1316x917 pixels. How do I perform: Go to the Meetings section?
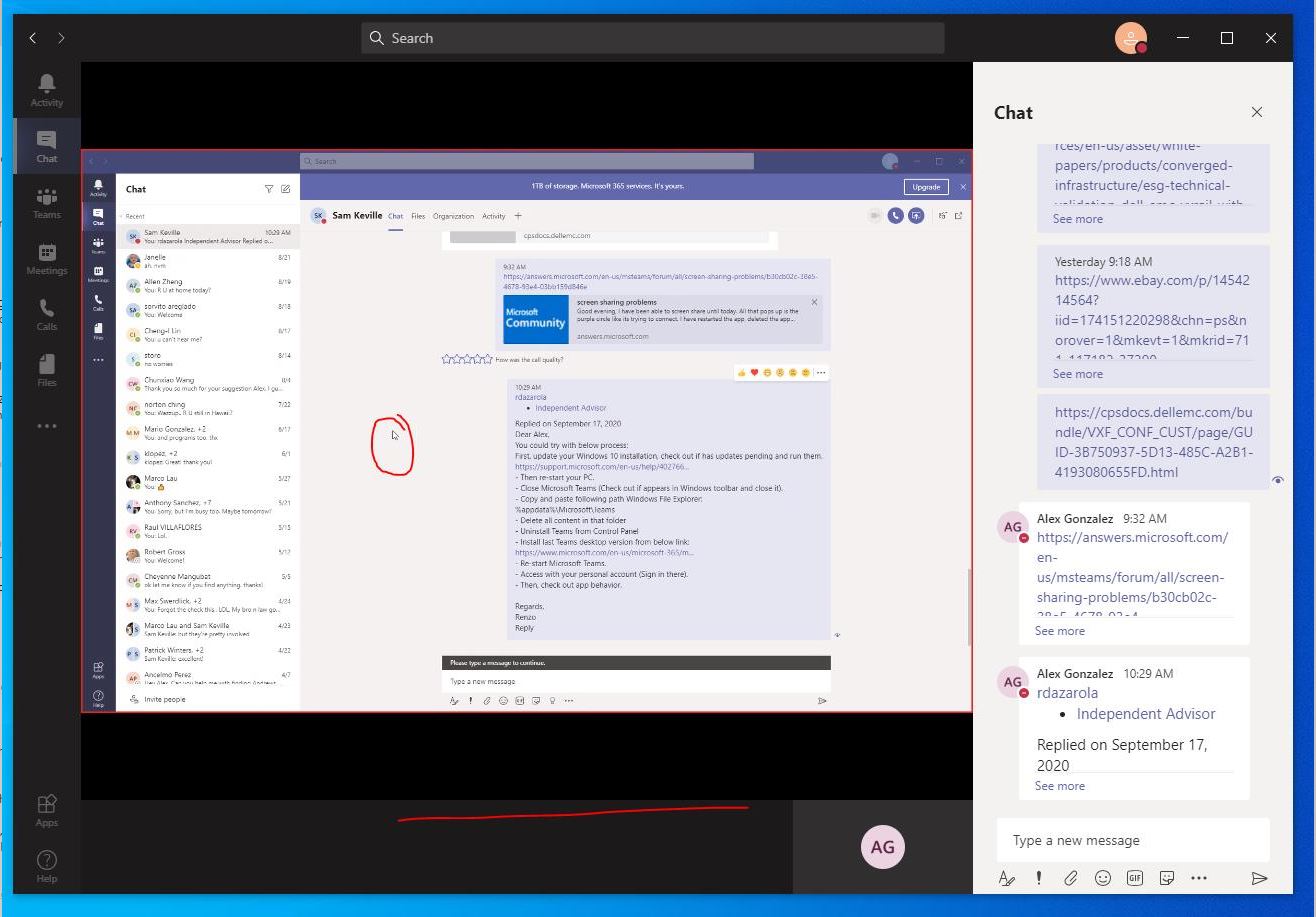tap(46, 258)
